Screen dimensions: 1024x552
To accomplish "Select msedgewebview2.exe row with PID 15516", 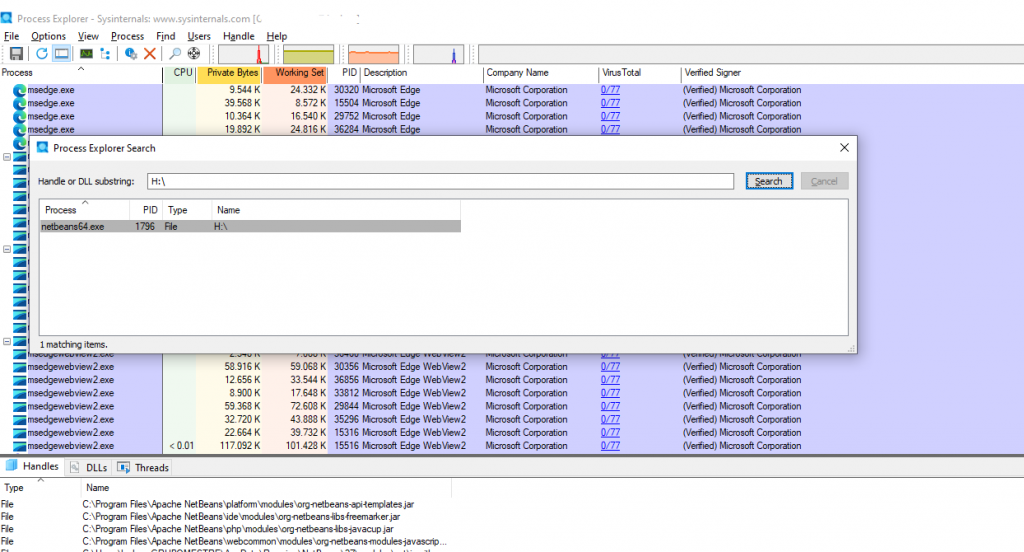I will tap(512, 446).
